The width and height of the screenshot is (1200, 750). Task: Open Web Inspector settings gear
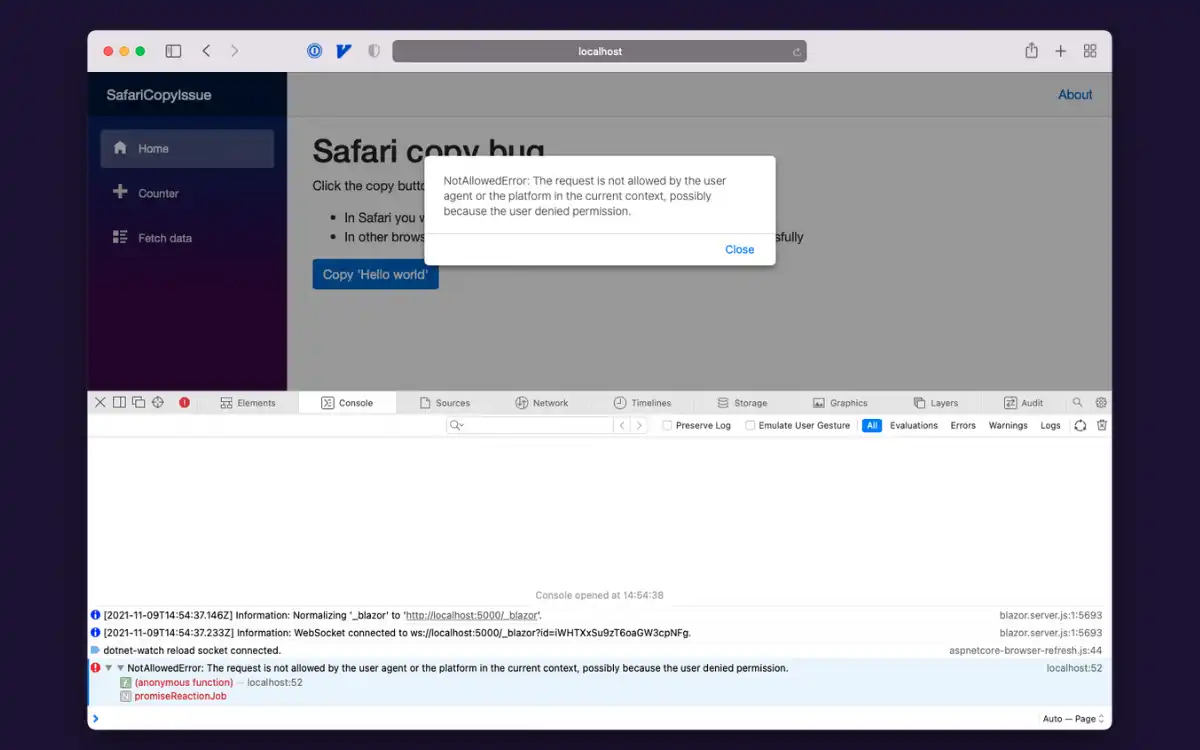(1101, 403)
